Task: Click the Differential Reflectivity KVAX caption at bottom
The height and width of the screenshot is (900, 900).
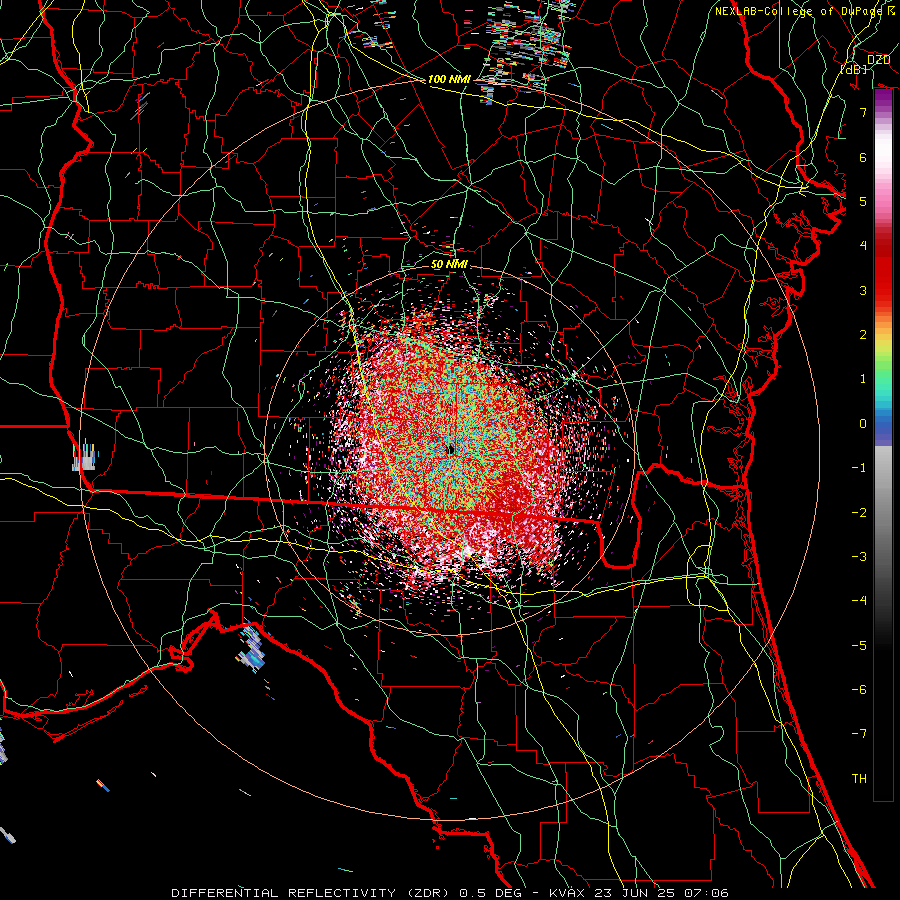Action: tap(450, 893)
